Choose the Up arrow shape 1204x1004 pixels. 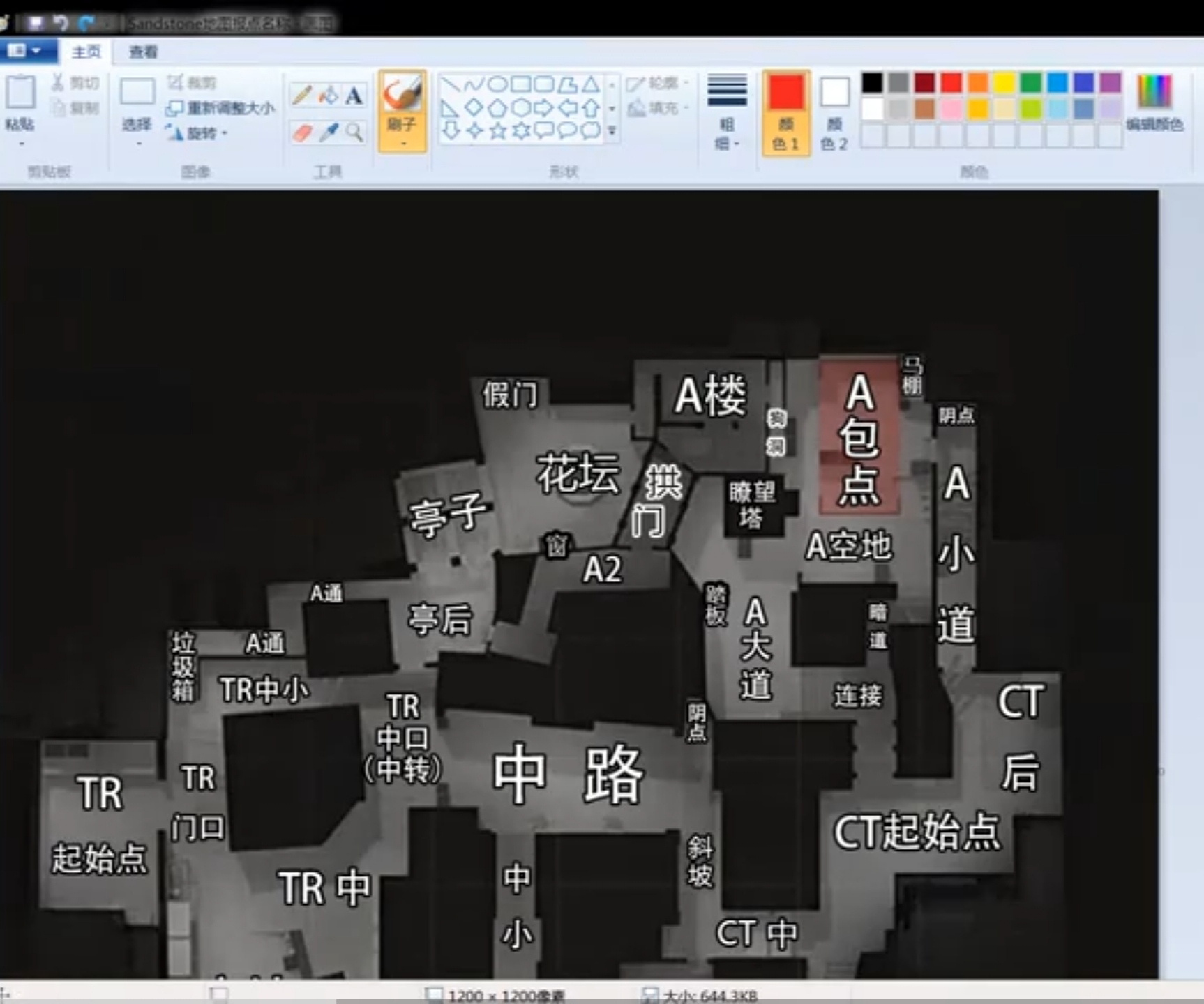pyautogui.click(x=591, y=108)
